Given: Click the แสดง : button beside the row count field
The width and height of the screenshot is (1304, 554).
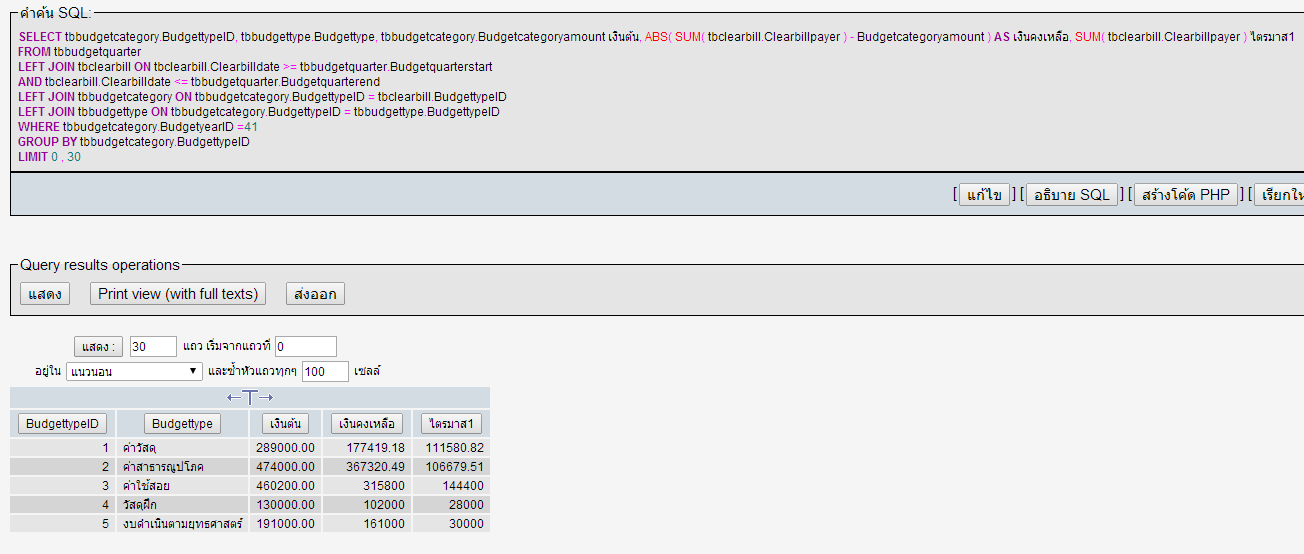Looking at the screenshot, I should pyautogui.click(x=98, y=347).
